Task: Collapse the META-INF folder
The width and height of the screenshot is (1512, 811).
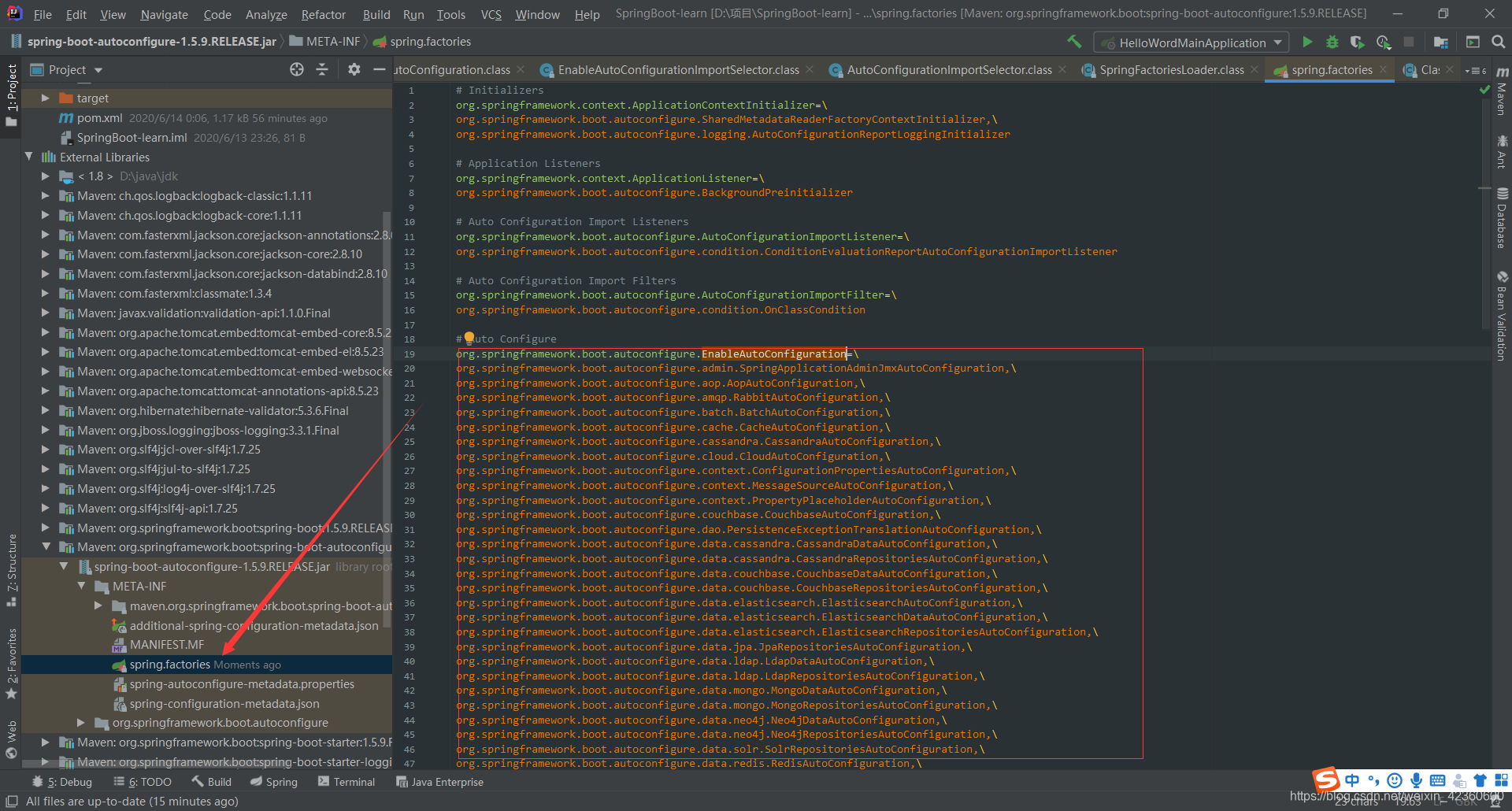Action: tap(81, 586)
